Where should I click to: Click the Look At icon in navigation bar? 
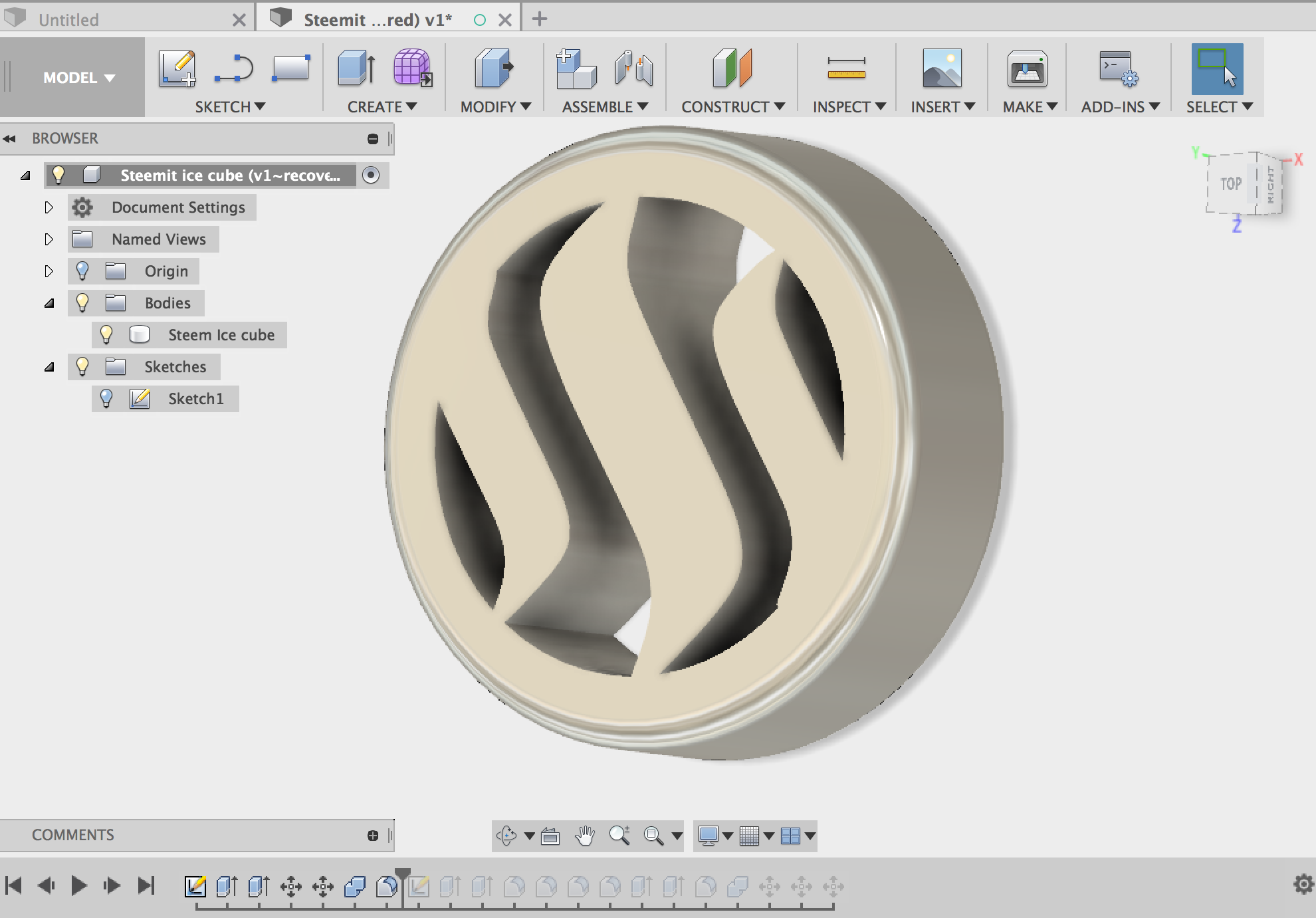click(550, 836)
